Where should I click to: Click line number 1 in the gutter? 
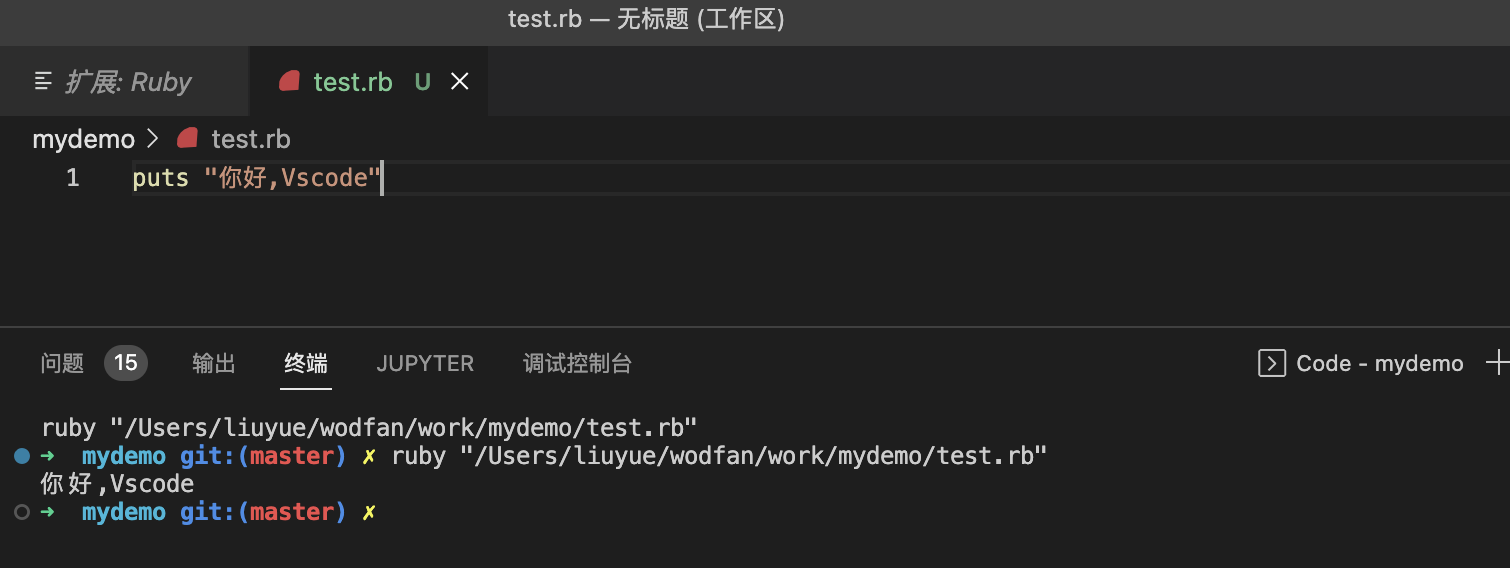pyautogui.click(x=72, y=178)
